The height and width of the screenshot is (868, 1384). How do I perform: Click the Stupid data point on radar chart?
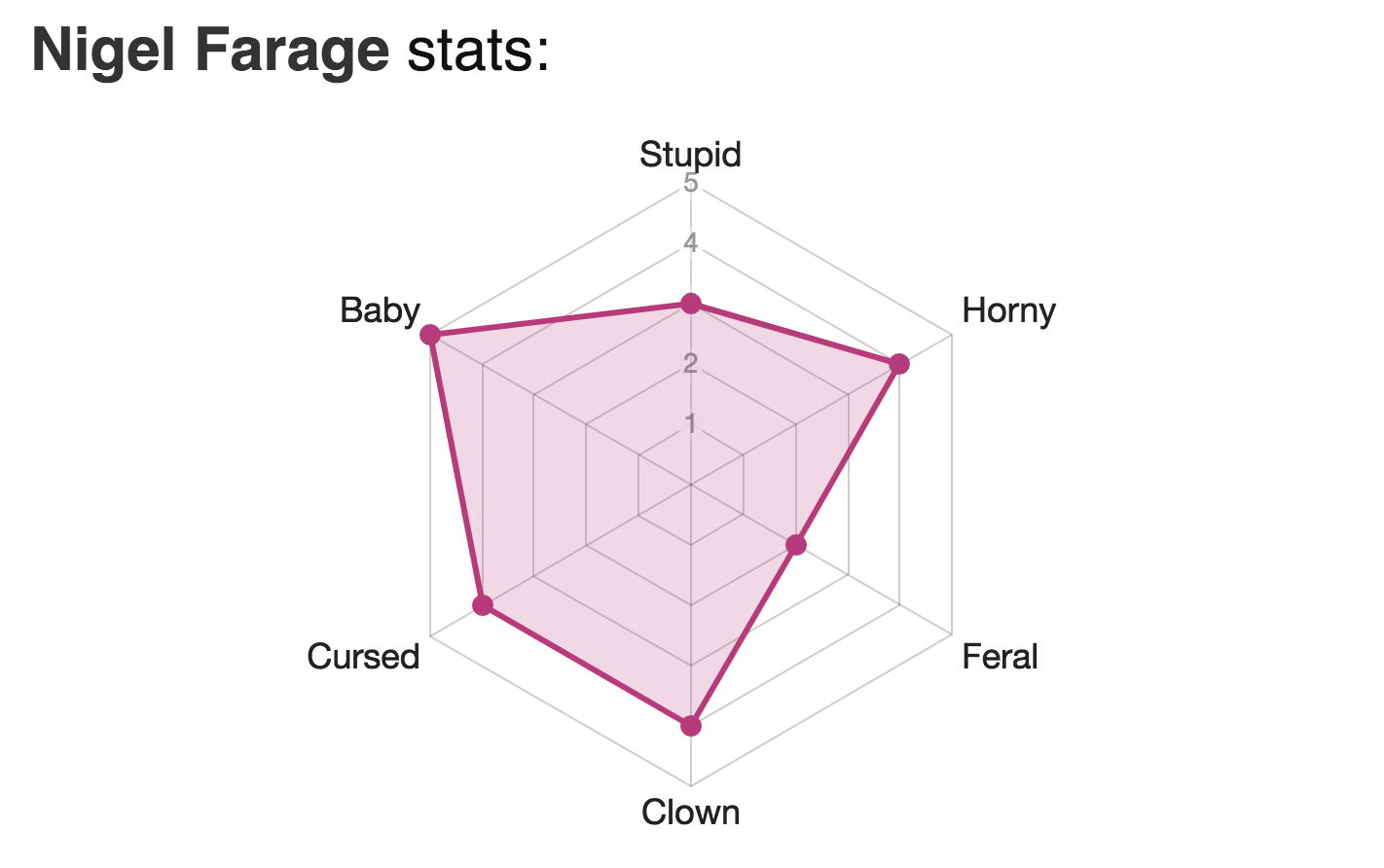(x=690, y=304)
